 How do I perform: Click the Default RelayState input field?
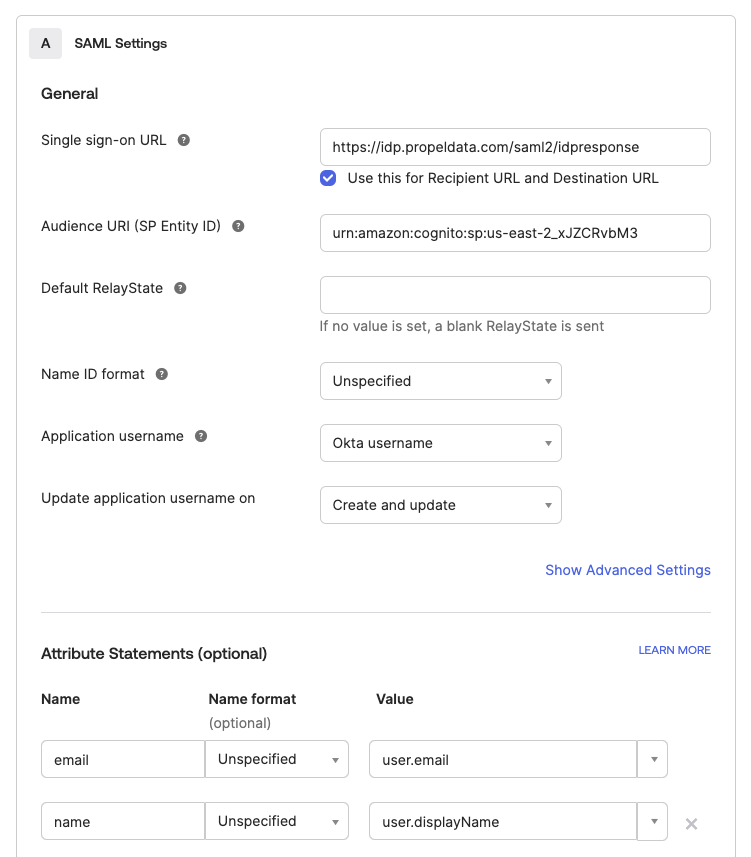pos(515,294)
